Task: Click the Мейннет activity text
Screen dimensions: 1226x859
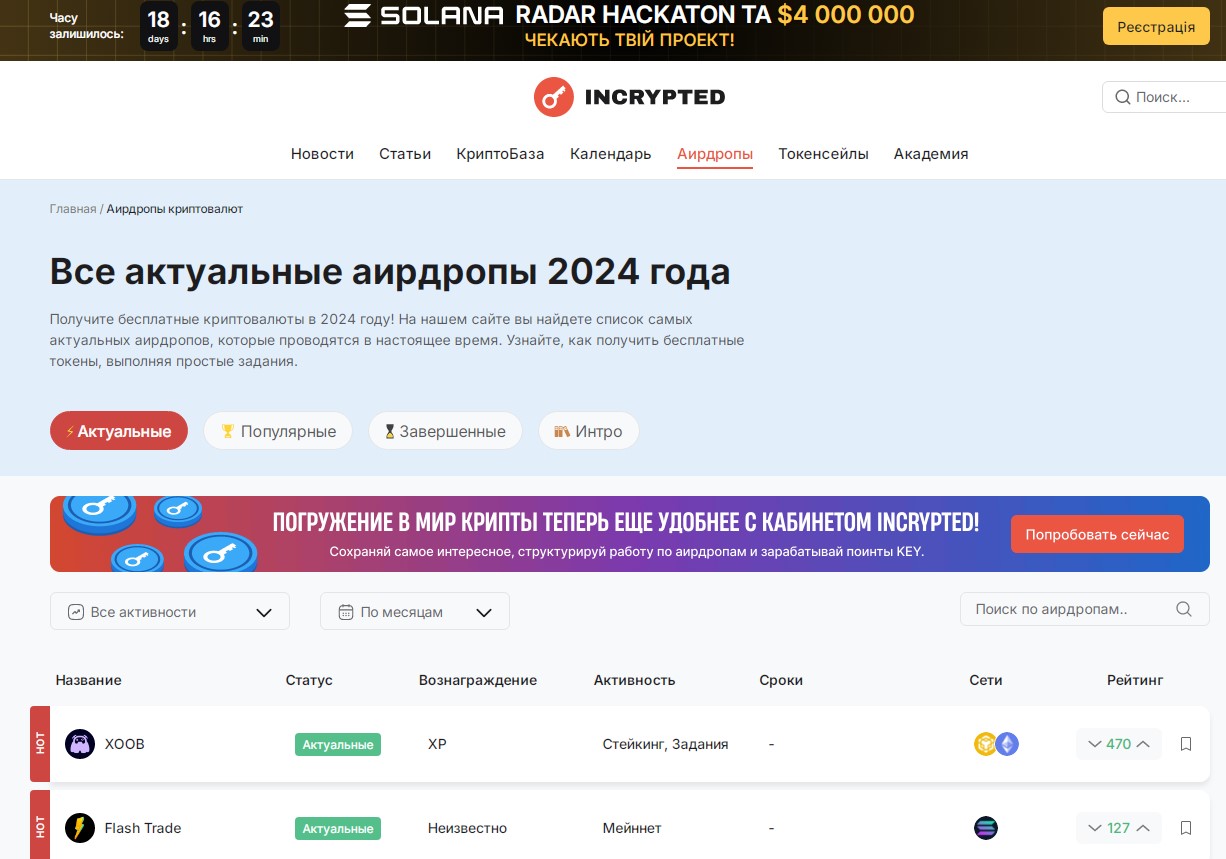Action: point(632,828)
